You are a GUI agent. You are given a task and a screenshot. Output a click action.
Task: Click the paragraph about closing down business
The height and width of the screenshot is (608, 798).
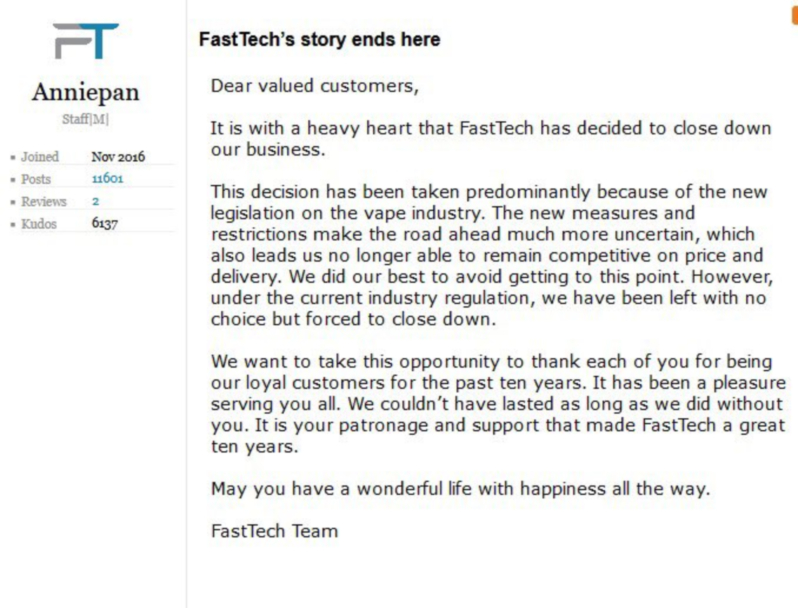coord(491,138)
